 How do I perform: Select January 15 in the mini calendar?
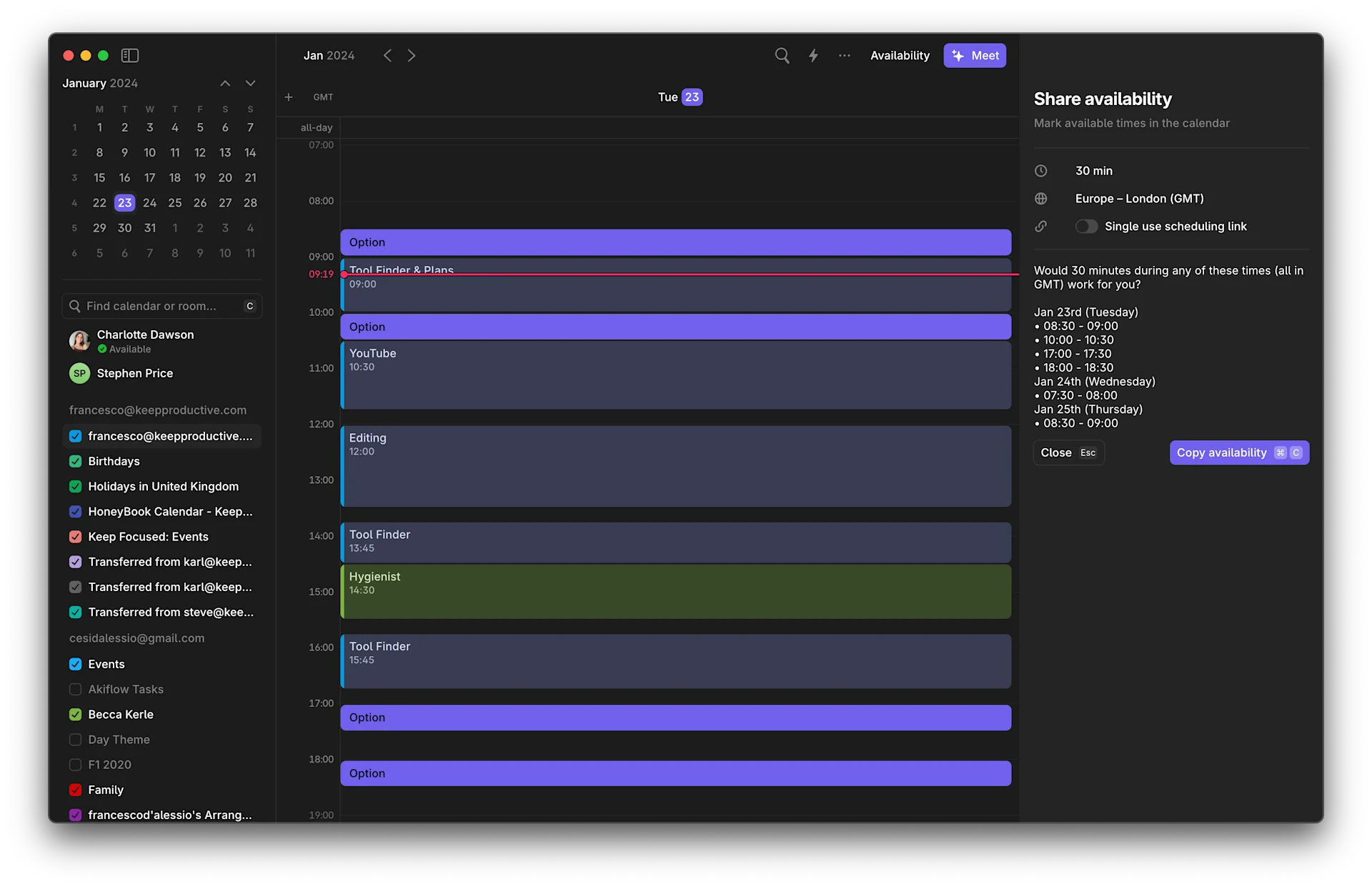tap(99, 177)
